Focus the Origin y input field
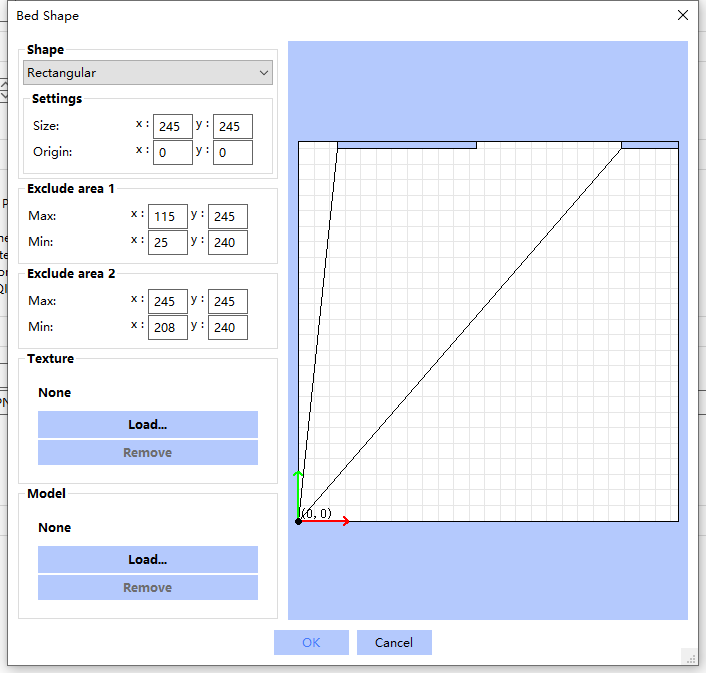Viewport: 706px width, 673px height. (x=232, y=152)
